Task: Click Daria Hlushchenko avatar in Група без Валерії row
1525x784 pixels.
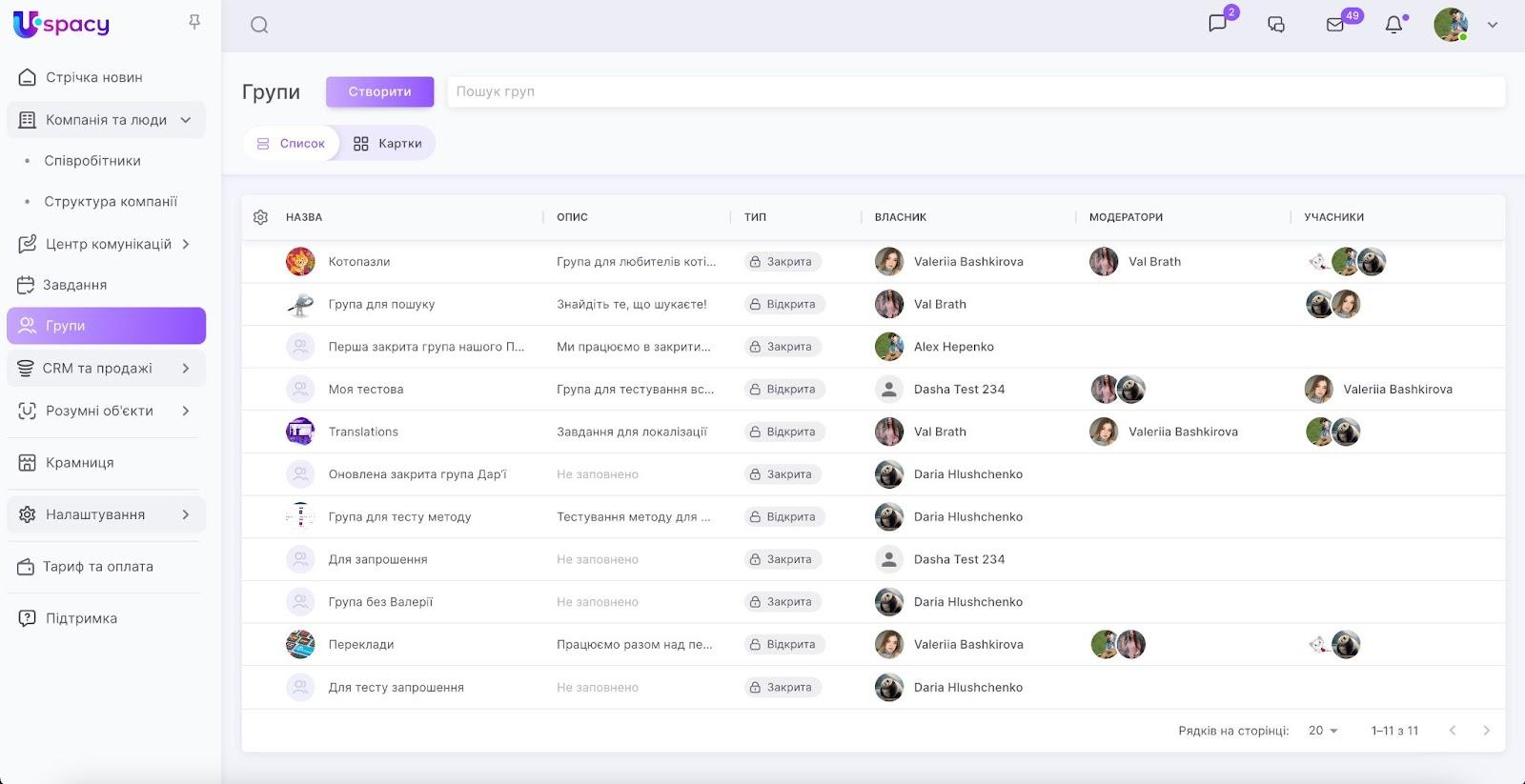Action: point(889,602)
